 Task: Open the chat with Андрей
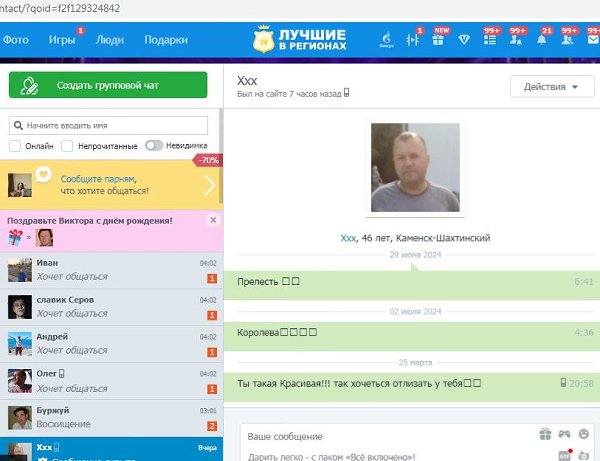pyautogui.click(x=110, y=344)
